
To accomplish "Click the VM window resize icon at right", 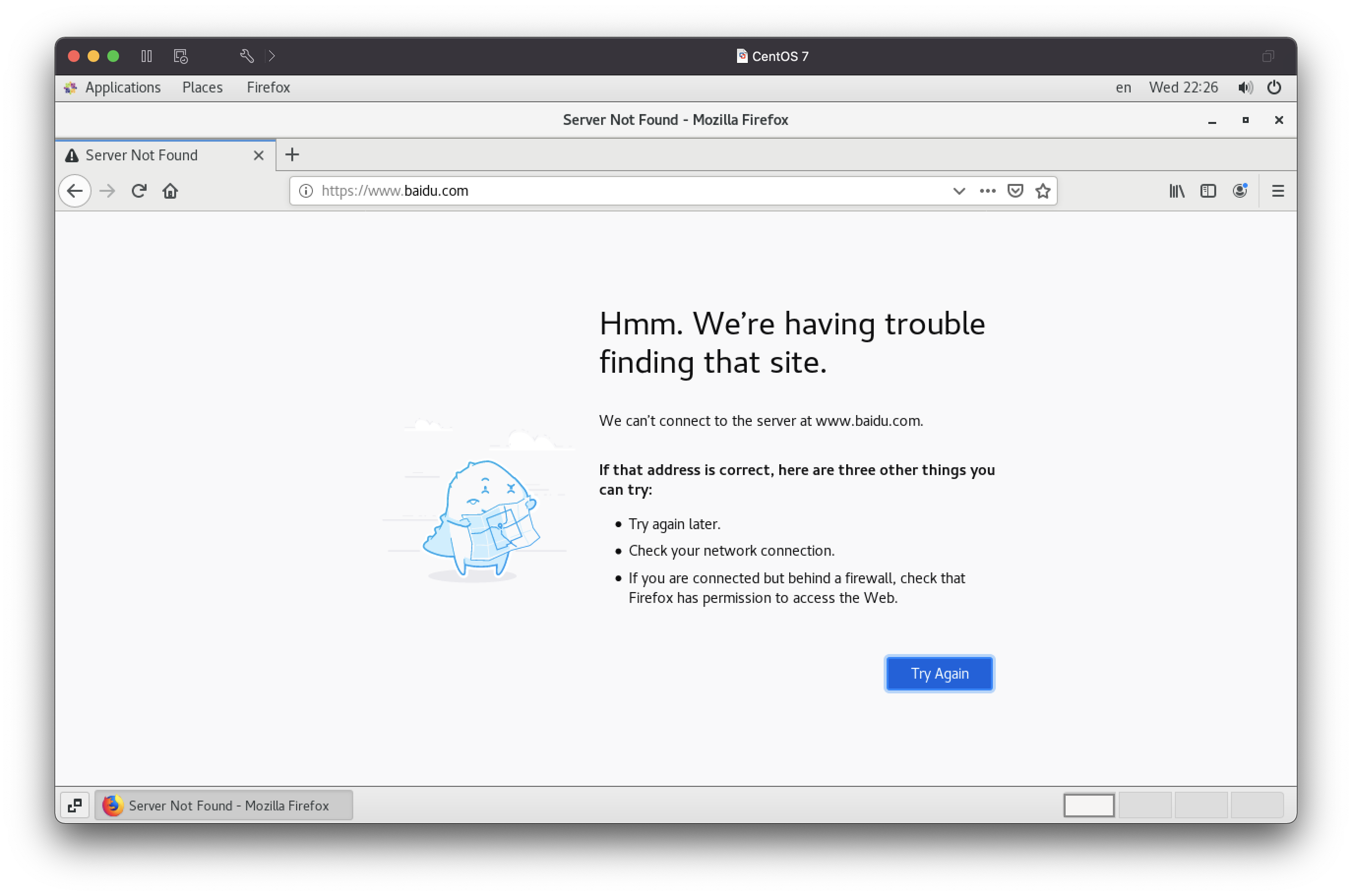I will [x=1268, y=56].
